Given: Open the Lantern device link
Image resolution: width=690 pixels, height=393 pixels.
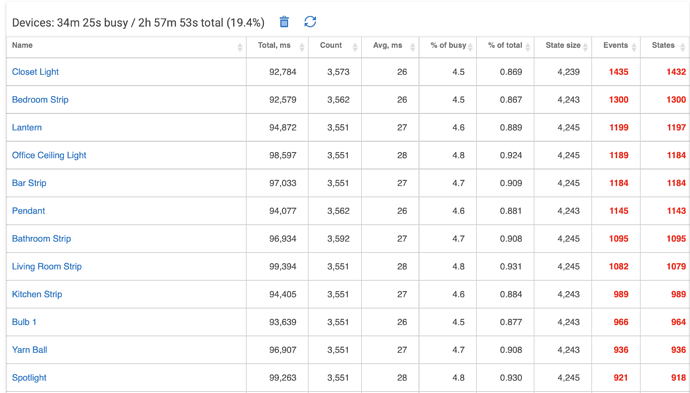Looking at the screenshot, I should click(27, 127).
